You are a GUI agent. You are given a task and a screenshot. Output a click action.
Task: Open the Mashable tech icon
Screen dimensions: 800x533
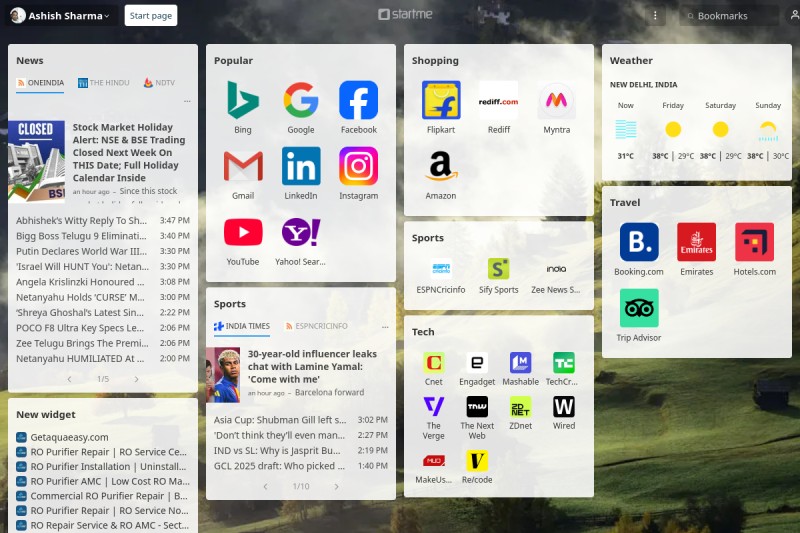click(x=520, y=363)
